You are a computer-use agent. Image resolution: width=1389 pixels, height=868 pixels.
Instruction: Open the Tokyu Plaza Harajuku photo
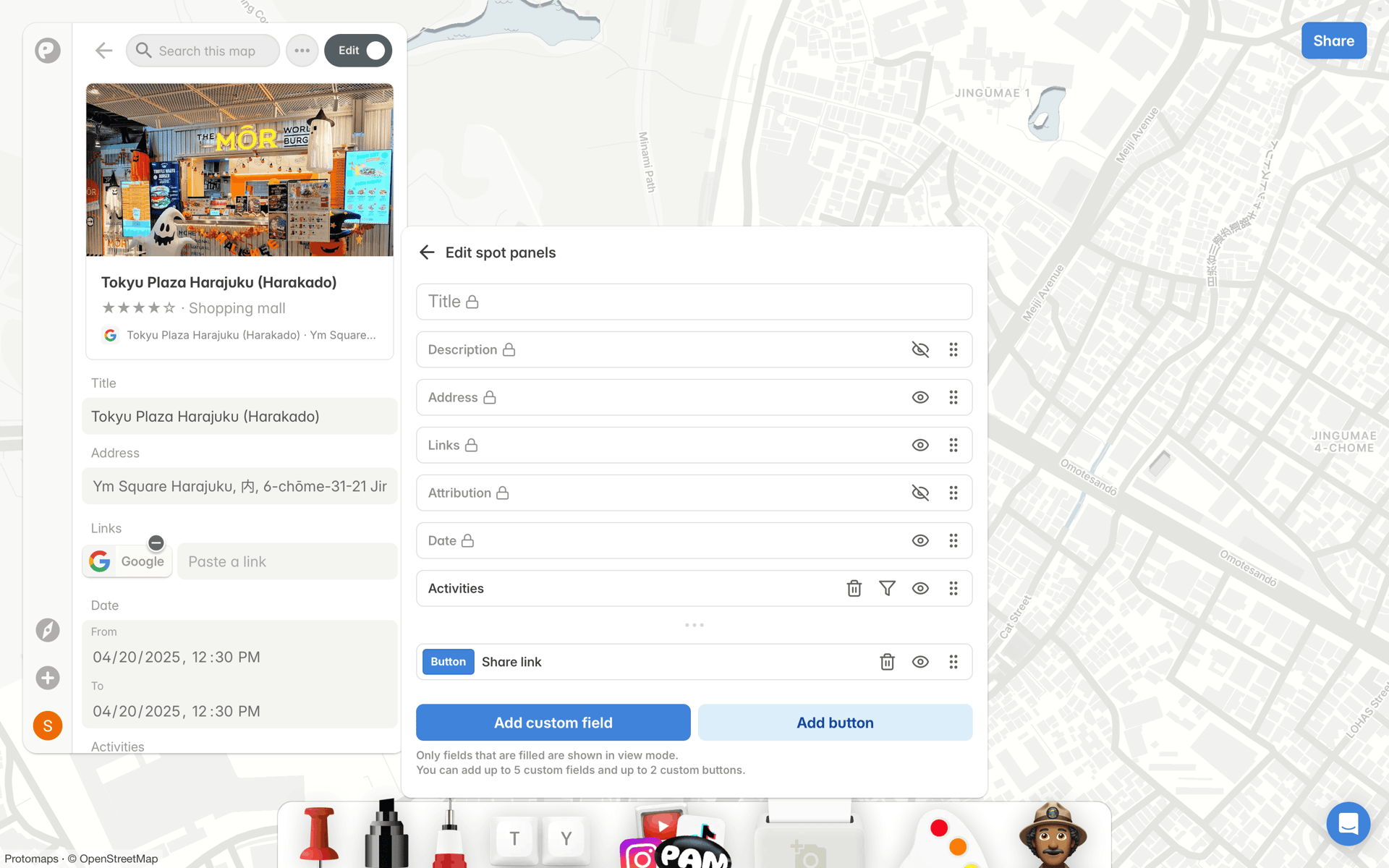(x=239, y=169)
